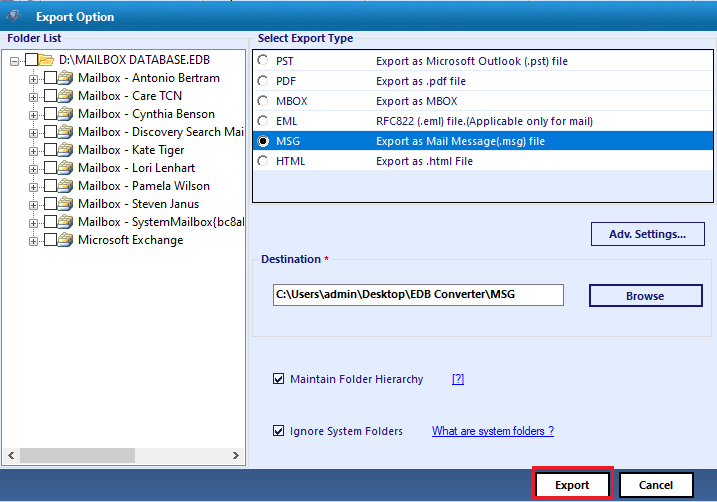The height and width of the screenshot is (502, 717).
Task: Click mailbox icon for Care TCN
Action: [65, 96]
